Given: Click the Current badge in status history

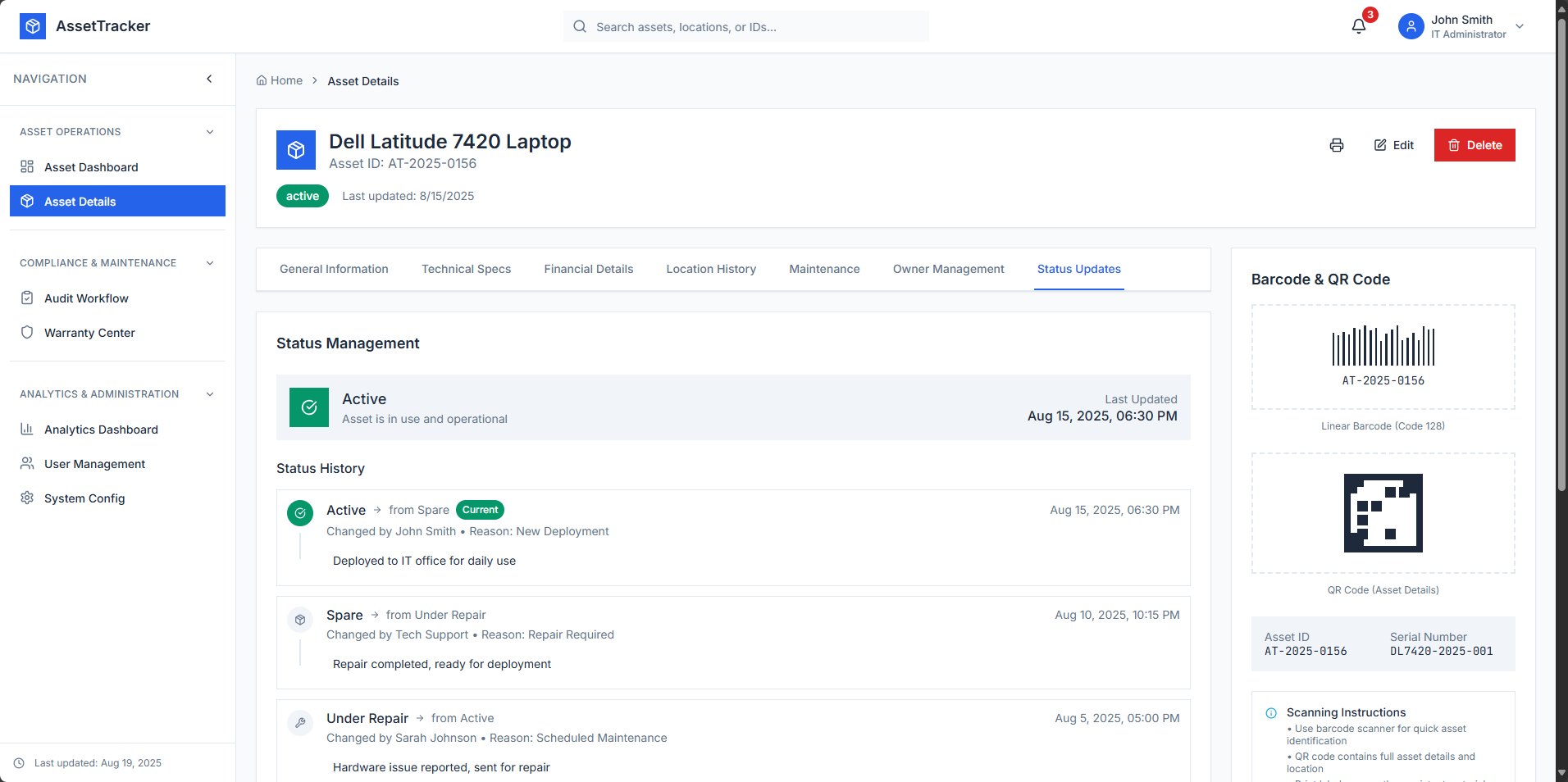Looking at the screenshot, I should pos(480,510).
